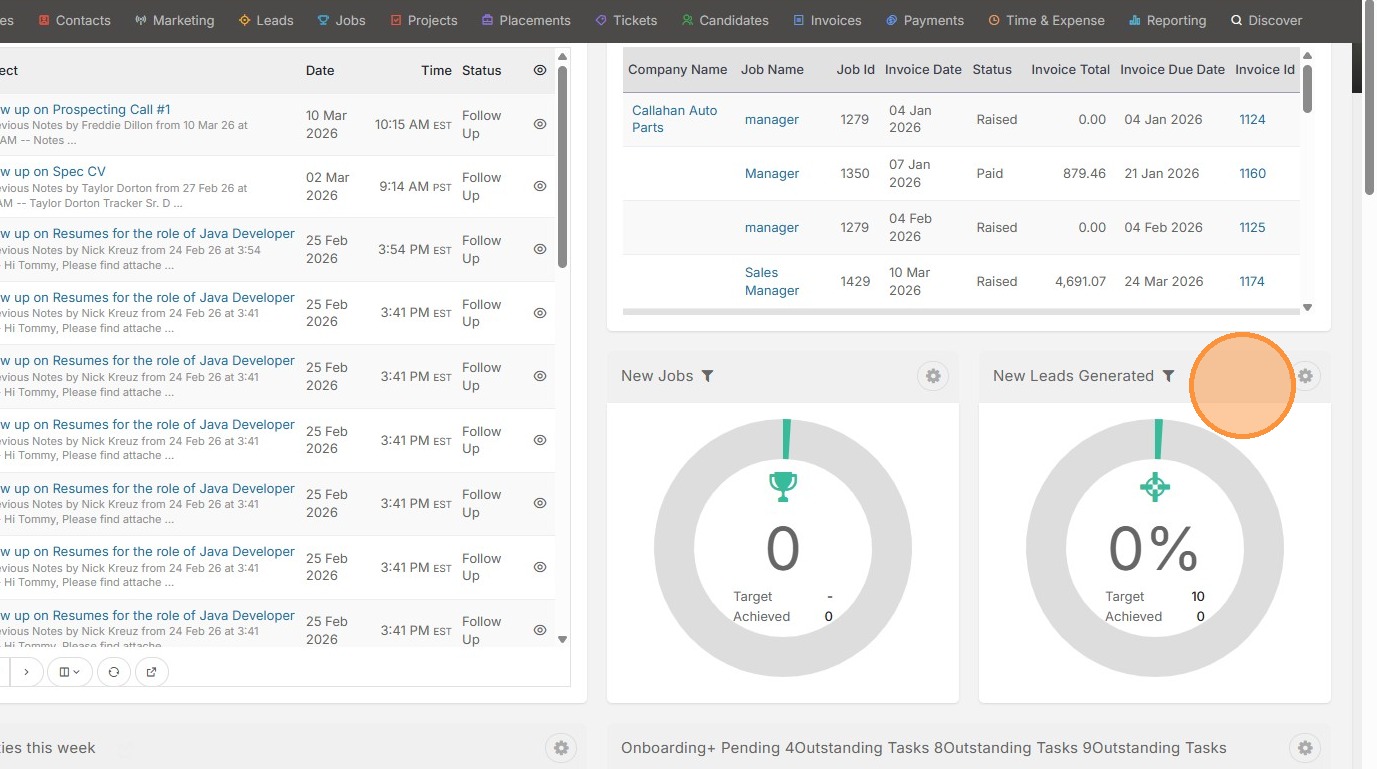Image resolution: width=1377 pixels, height=769 pixels.
Task: Sort invoices by Job Name
Action: pos(772,69)
